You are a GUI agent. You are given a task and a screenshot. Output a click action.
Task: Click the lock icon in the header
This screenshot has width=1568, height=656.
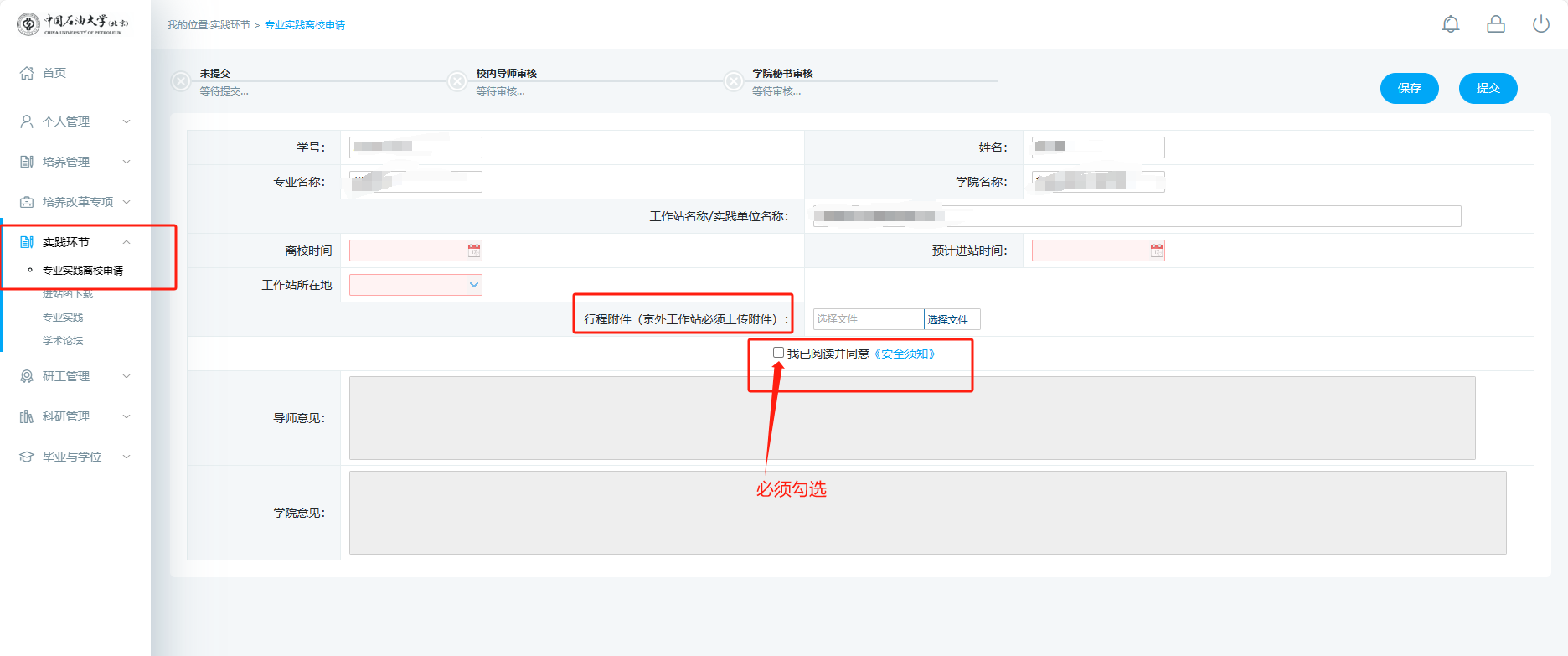(x=1496, y=24)
